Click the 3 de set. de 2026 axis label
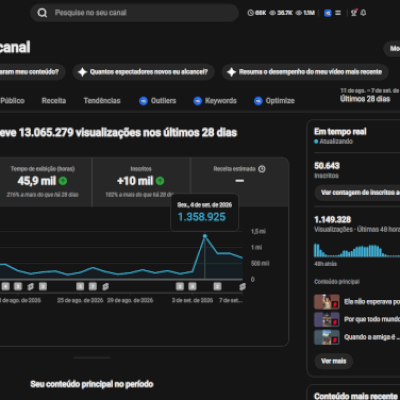Image resolution: width=400 pixels, height=400 pixels. click(x=192, y=300)
